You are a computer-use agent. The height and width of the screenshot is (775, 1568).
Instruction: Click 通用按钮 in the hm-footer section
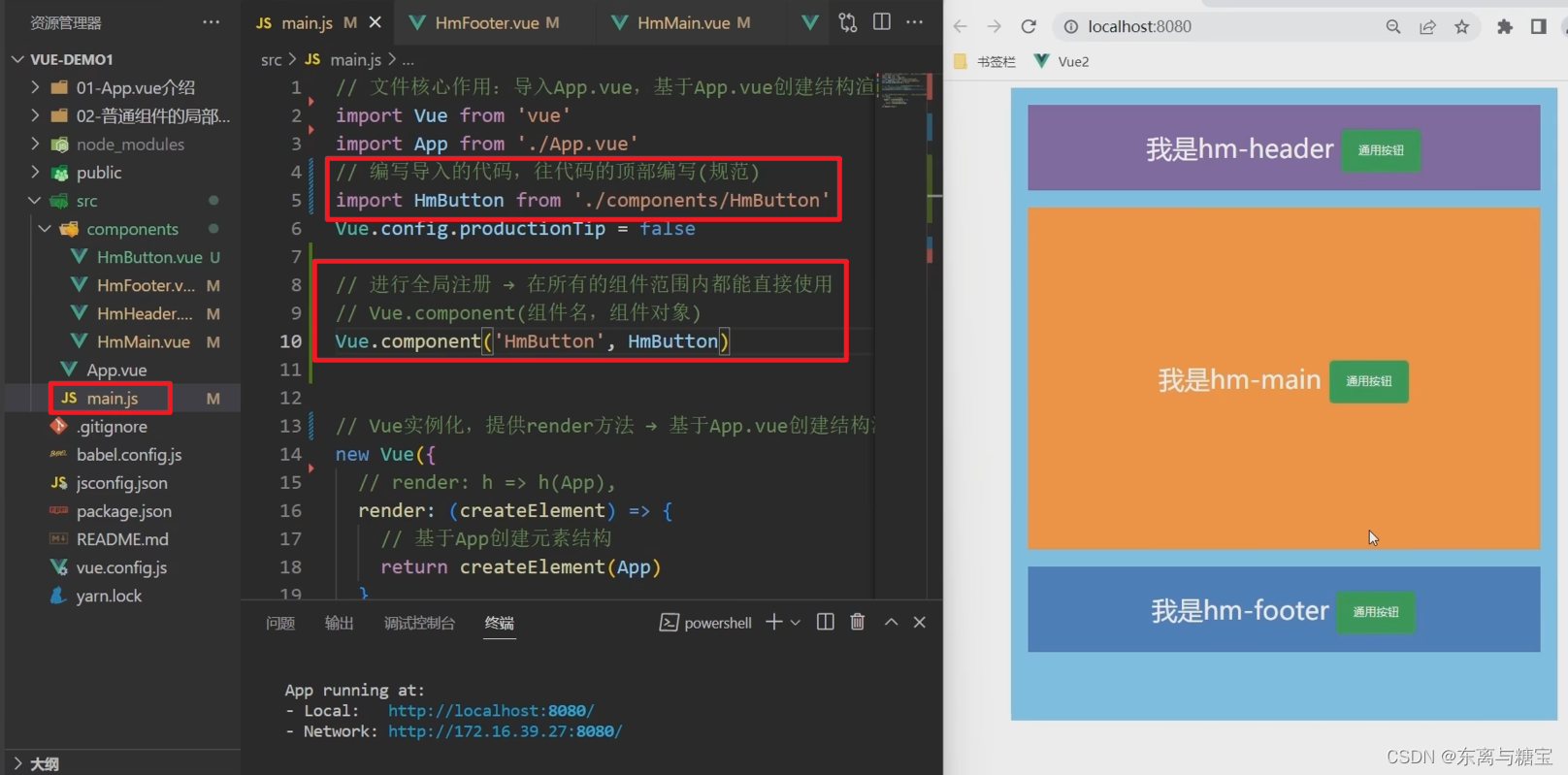pyautogui.click(x=1376, y=612)
